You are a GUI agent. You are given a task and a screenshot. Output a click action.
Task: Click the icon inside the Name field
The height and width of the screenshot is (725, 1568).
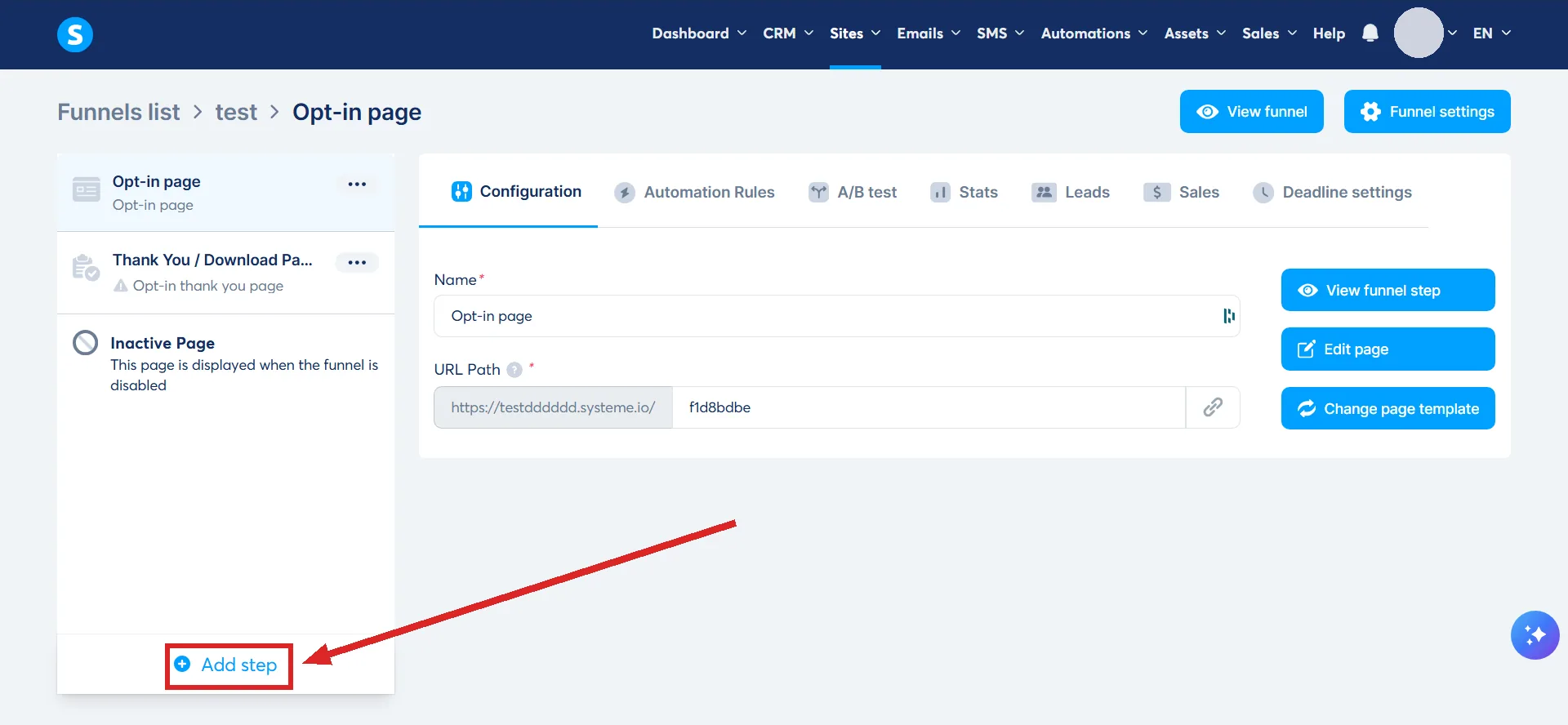pos(1228,316)
